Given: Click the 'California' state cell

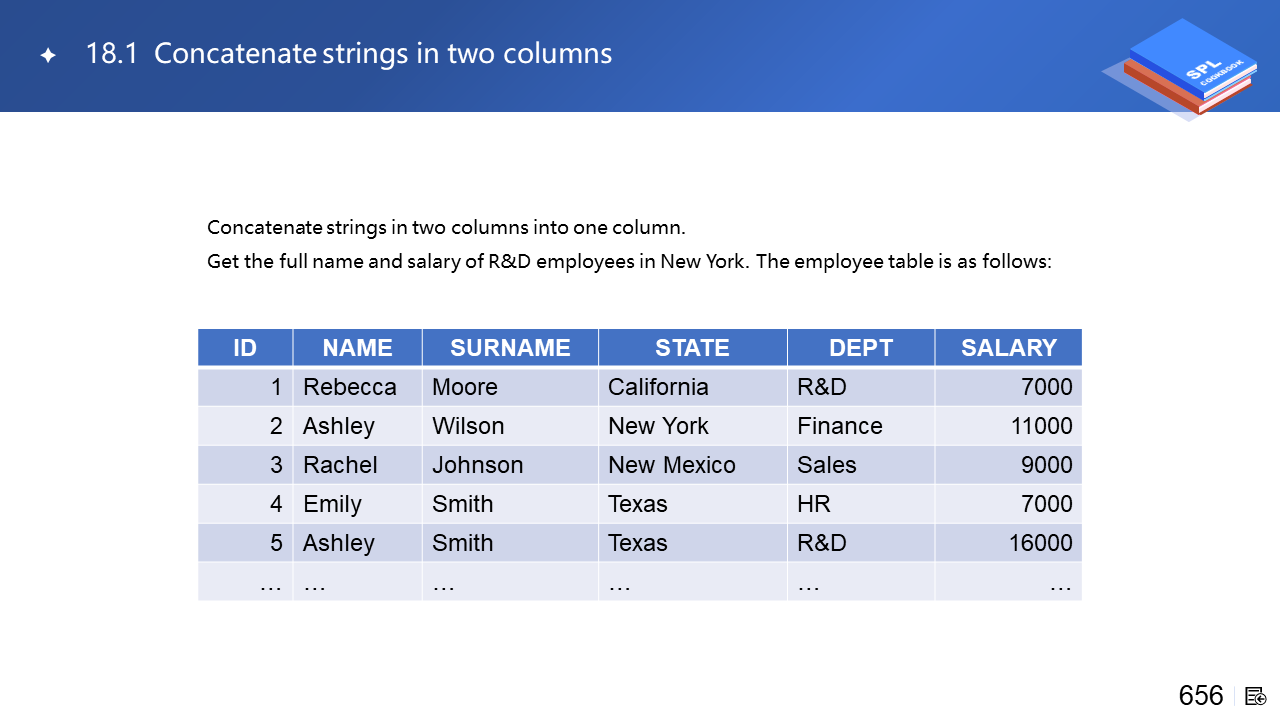Looking at the screenshot, I should point(658,387).
